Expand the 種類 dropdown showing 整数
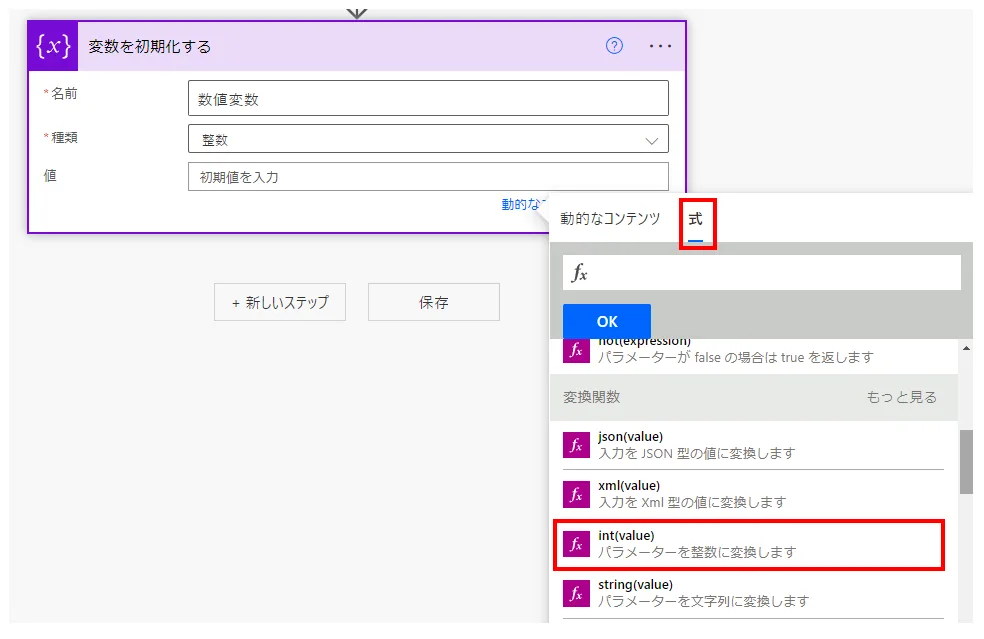984x639 pixels. click(428, 139)
